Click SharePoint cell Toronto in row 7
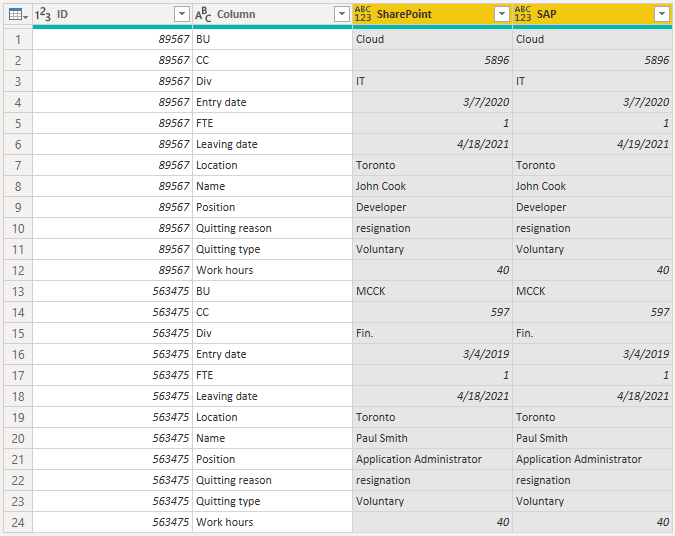Viewport: 675px width, 536px height. [432, 165]
